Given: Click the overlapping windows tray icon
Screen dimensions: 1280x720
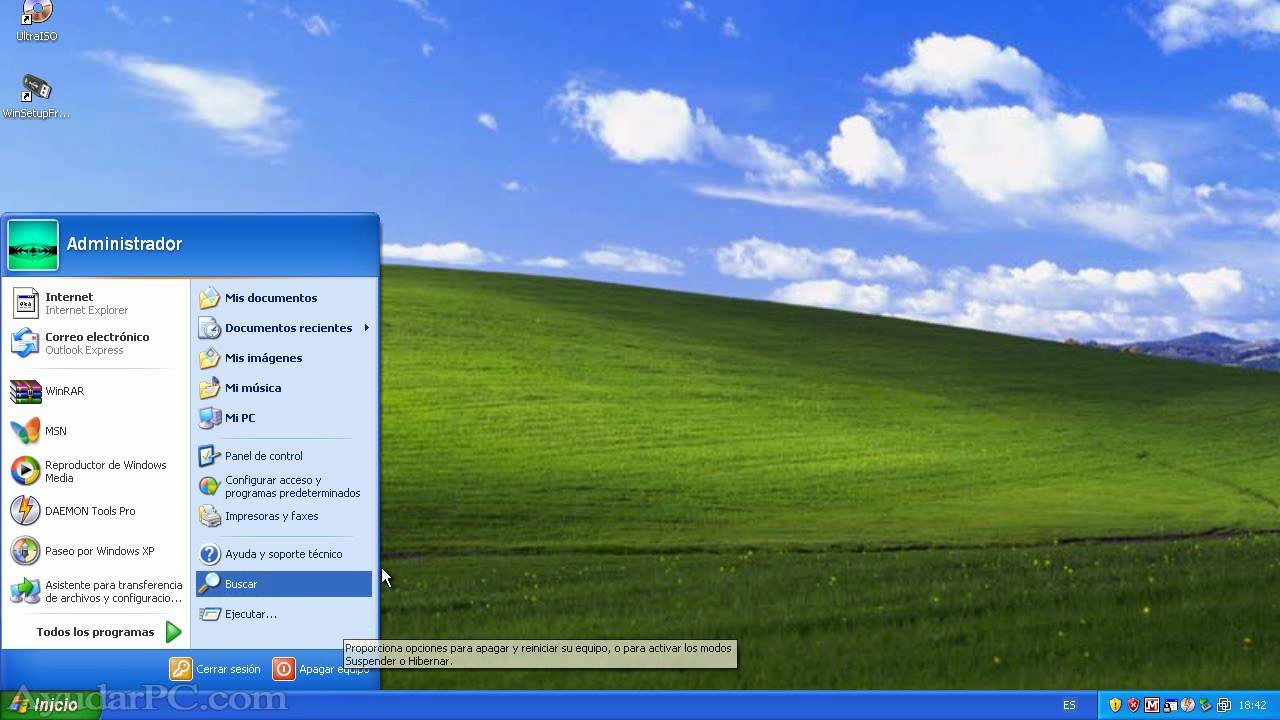Looking at the screenshot, I should pyautogui.click(x=1224, y=705).
